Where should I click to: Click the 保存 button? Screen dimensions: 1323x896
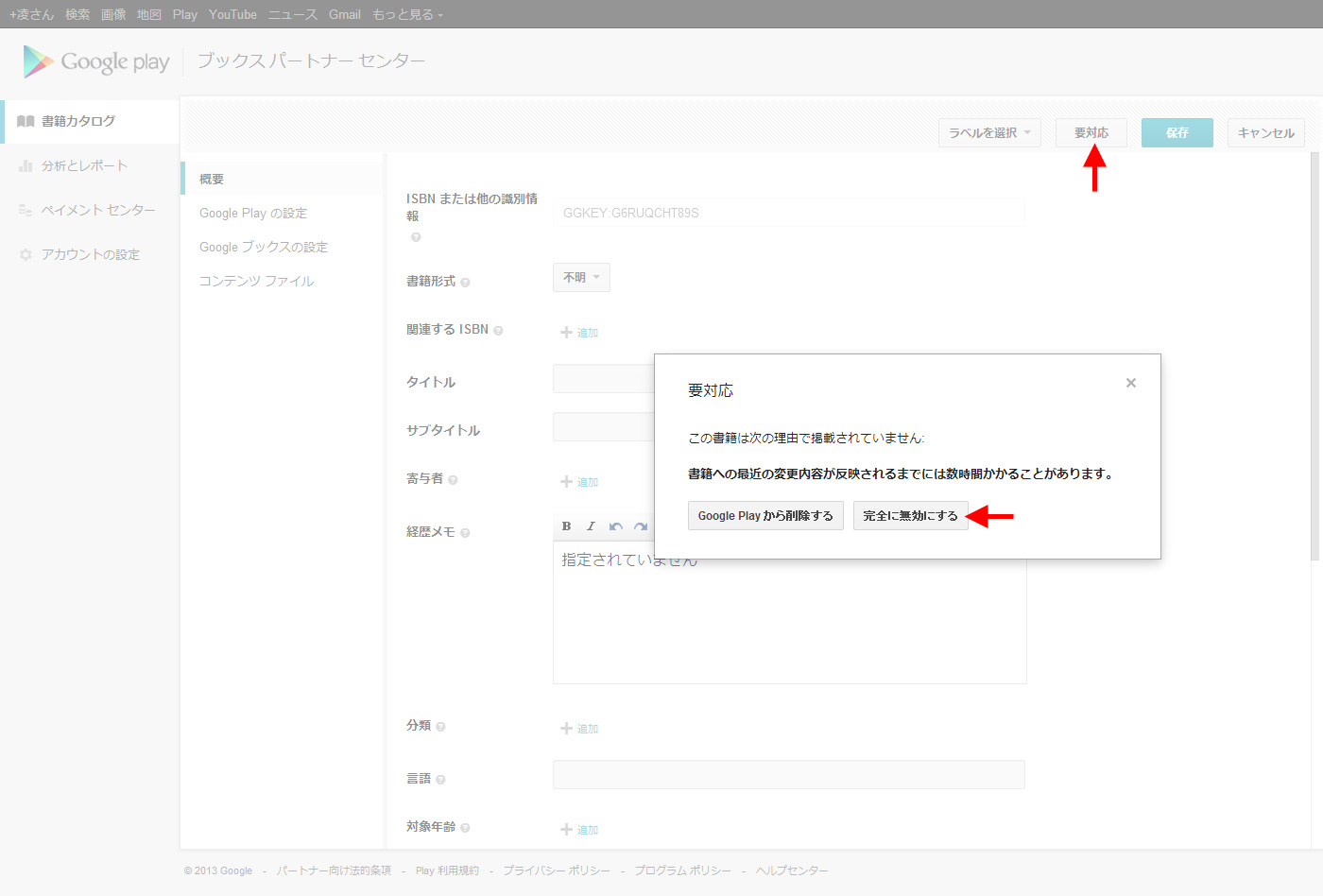tap(1177, 133)
